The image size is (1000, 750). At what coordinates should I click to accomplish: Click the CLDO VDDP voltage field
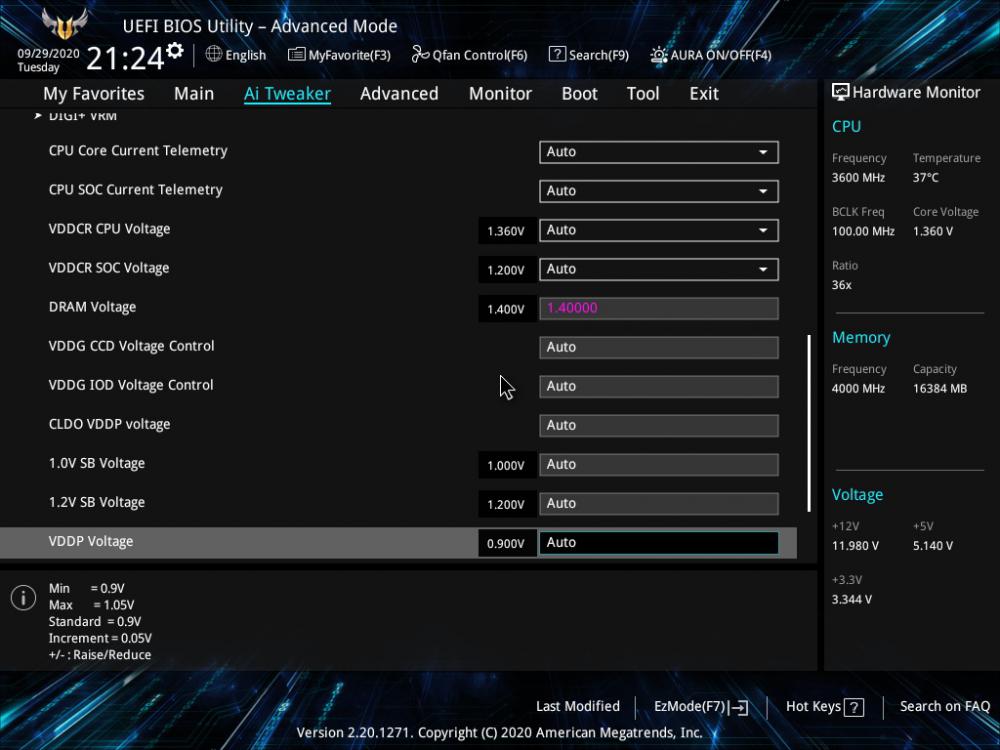(x=659, y=425)
